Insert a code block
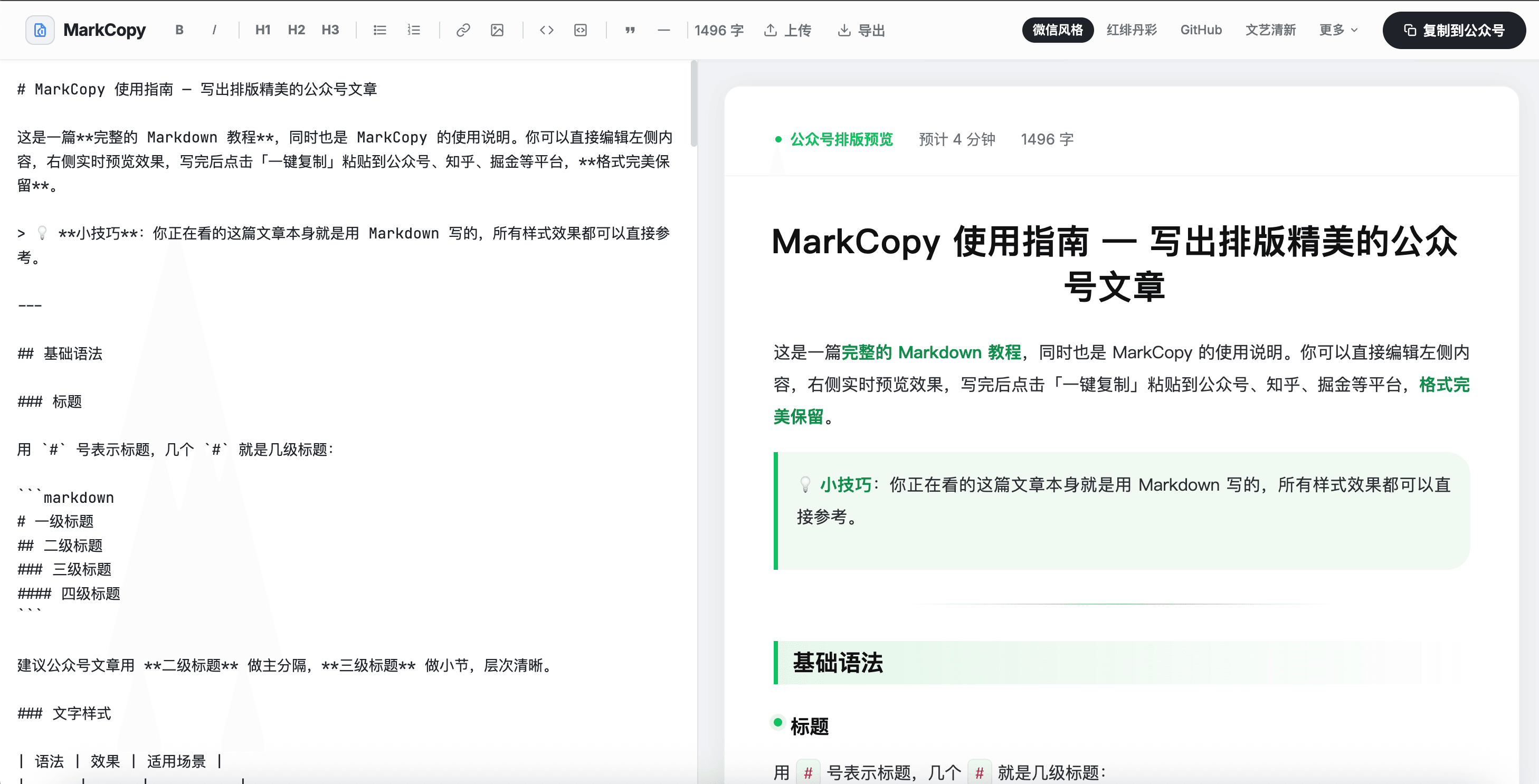This screenshot has height=784, width=1539. click(x=580, y=30)
